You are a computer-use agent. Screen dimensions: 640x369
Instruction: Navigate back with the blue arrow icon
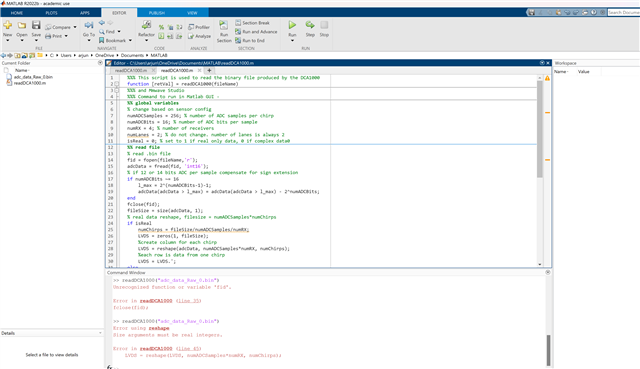click(x=102, y=23)
